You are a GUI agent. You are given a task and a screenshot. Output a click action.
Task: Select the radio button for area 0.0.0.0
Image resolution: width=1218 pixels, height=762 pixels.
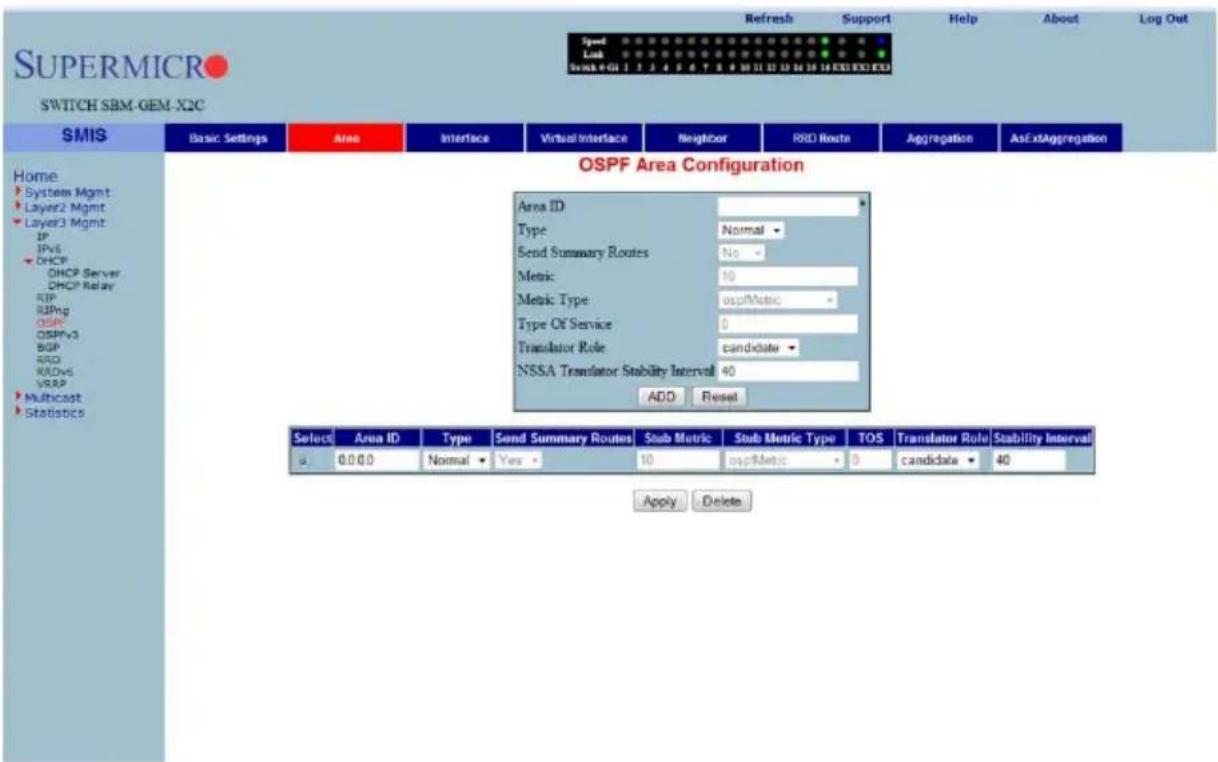pos(303,461)
